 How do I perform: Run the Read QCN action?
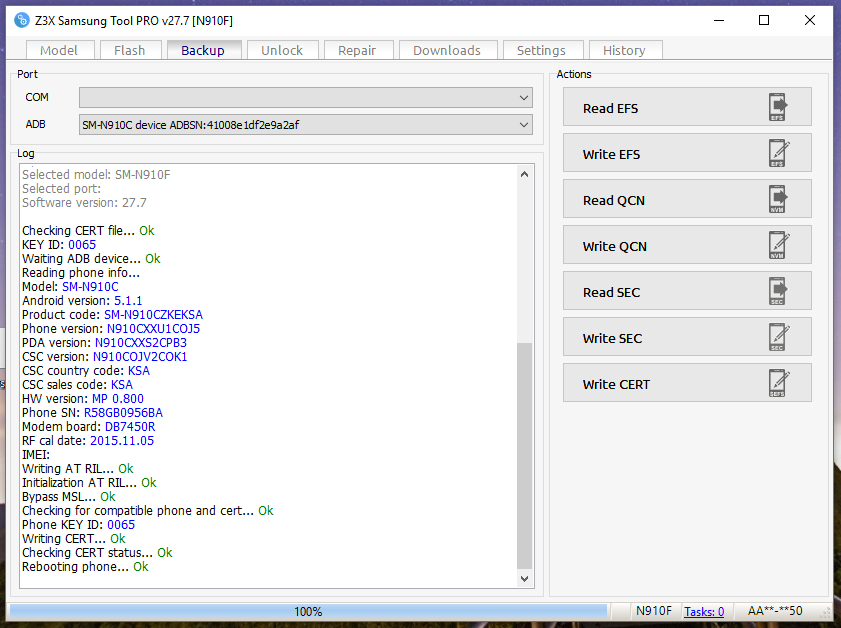[x=687, y=200]
